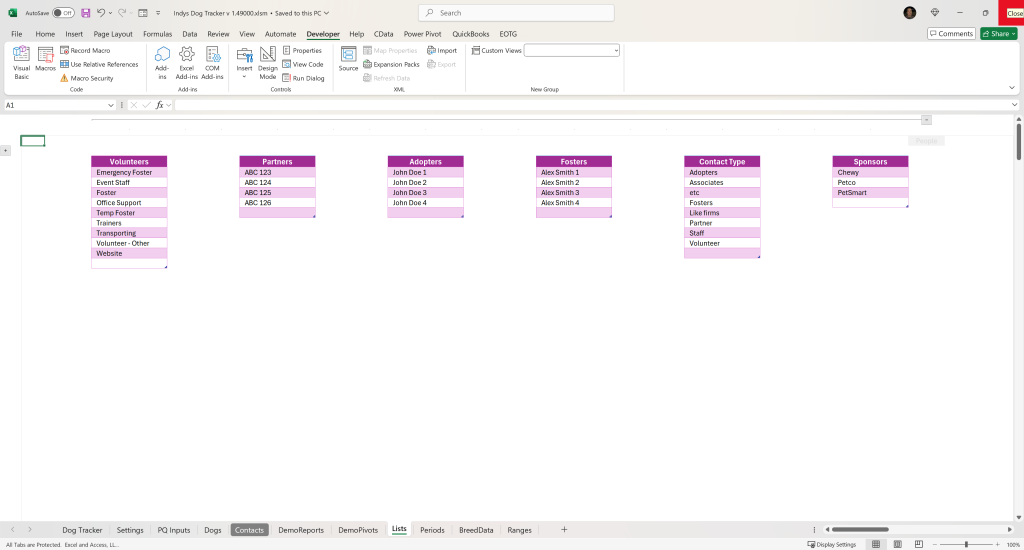Click the form icon in Quick Access Toolbar
Screen dimensions: 1024x550
143,13
